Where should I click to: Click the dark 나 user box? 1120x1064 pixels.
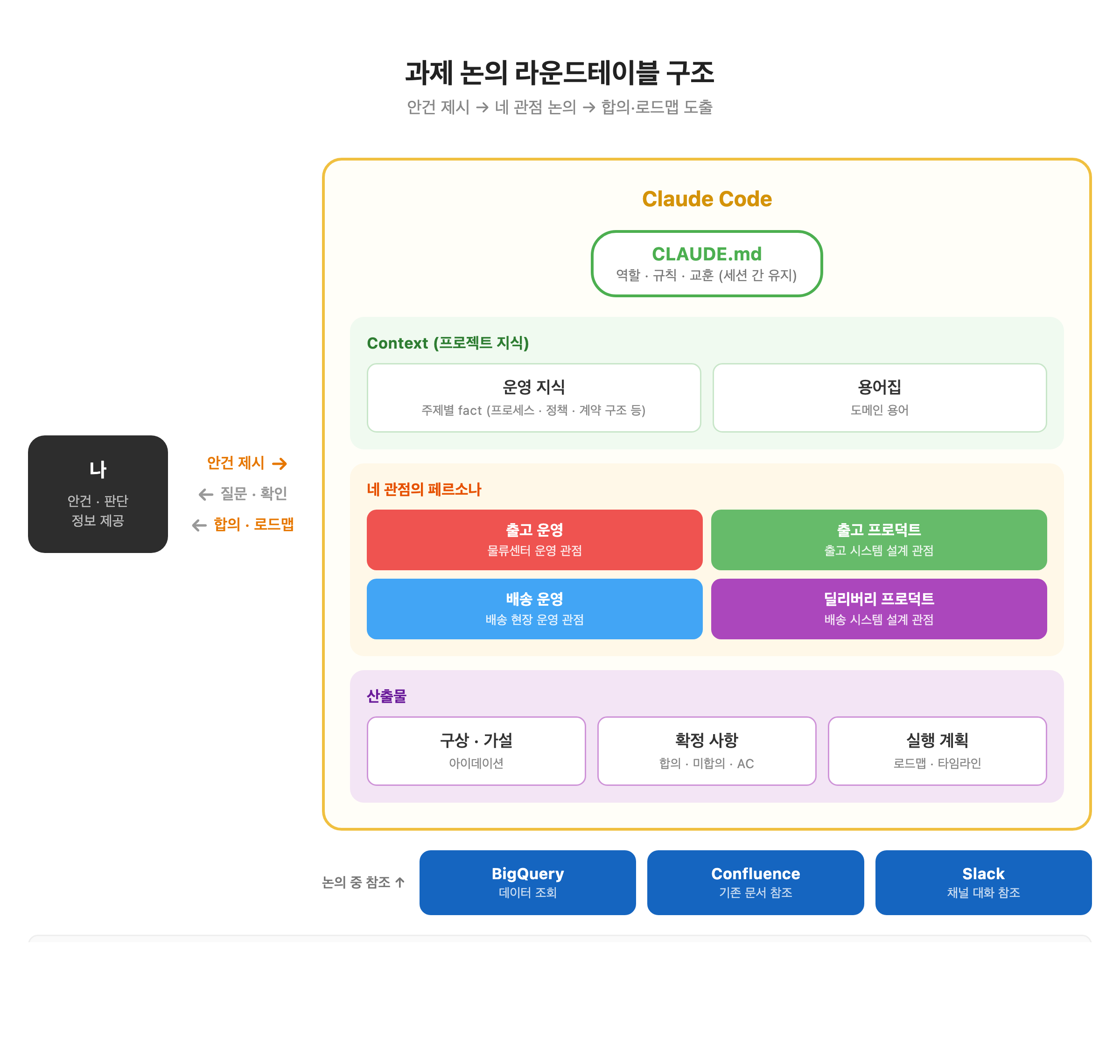pos(98,493)
